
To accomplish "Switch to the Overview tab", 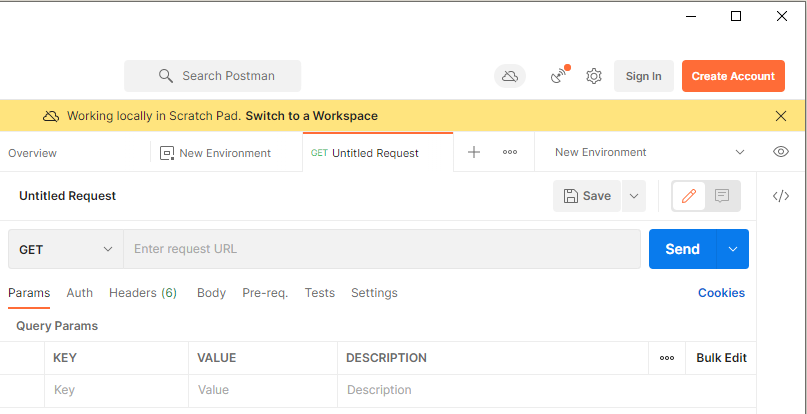I will pos(32,153).
